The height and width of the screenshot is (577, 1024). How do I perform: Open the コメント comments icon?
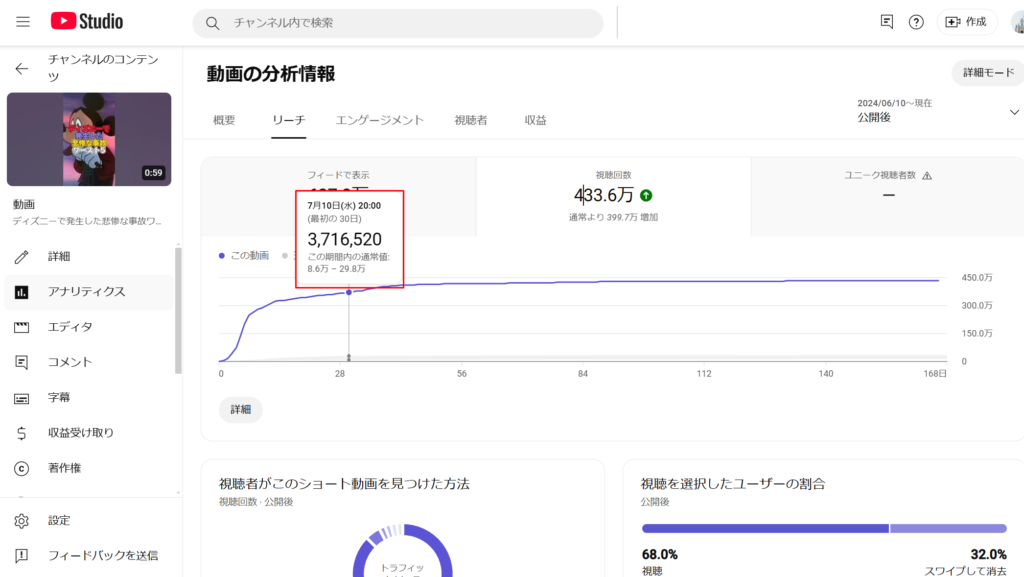[x=22, y=362]
